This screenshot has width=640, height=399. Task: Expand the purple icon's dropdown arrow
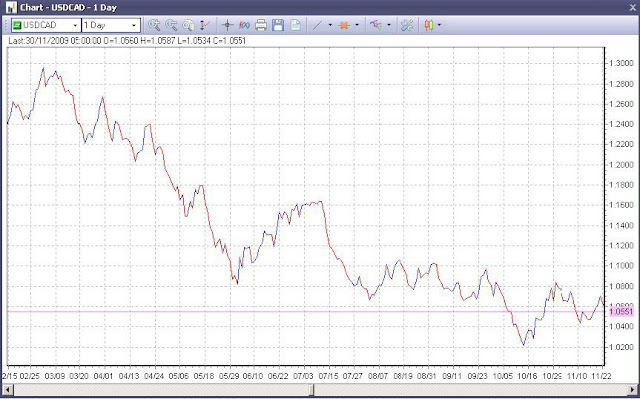tap(389, 25)
